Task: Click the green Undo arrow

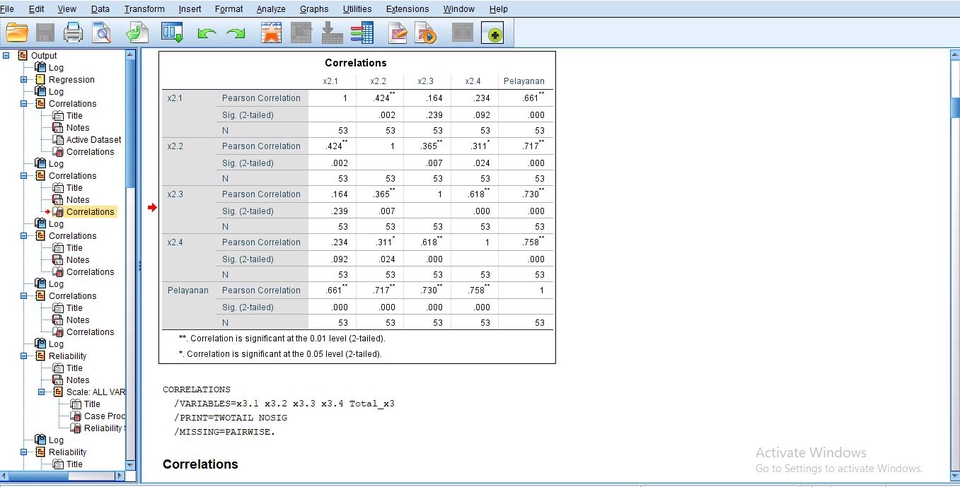Action: coord(206,34)
